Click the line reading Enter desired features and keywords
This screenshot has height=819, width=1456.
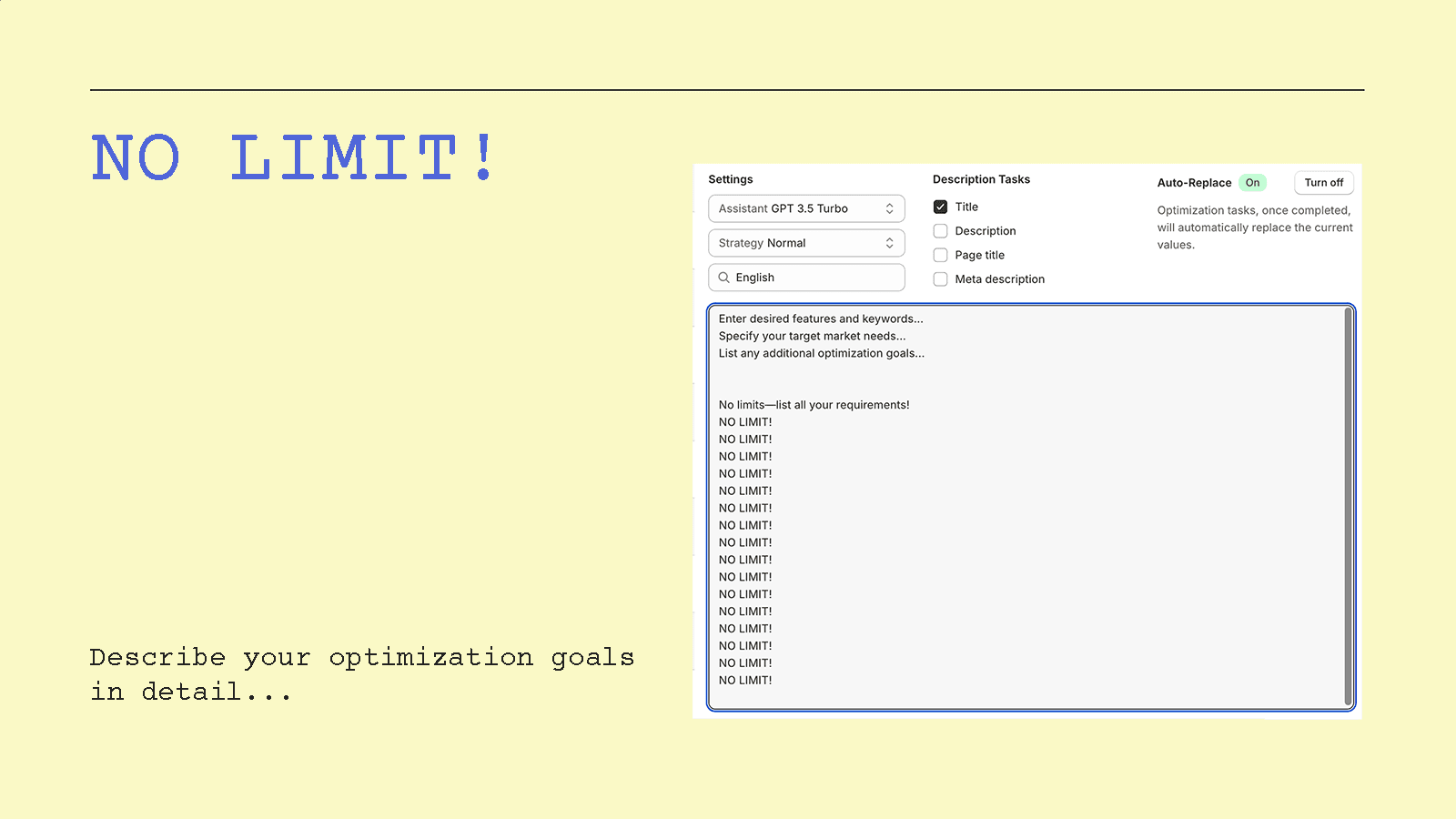tap(821, 318)
